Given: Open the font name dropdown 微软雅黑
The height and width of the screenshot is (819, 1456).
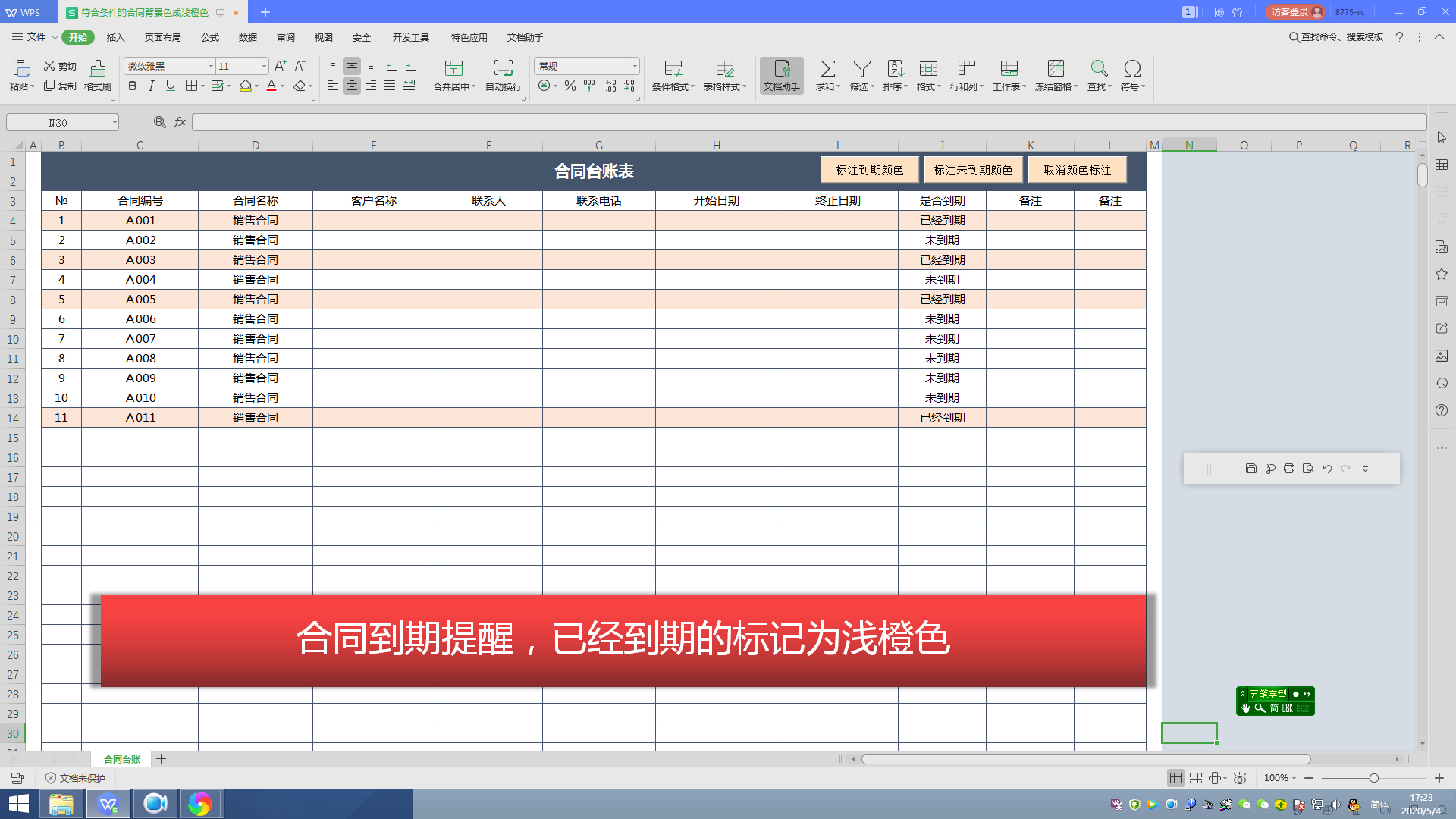Looking at the screenshot, I should click(212, 67).
